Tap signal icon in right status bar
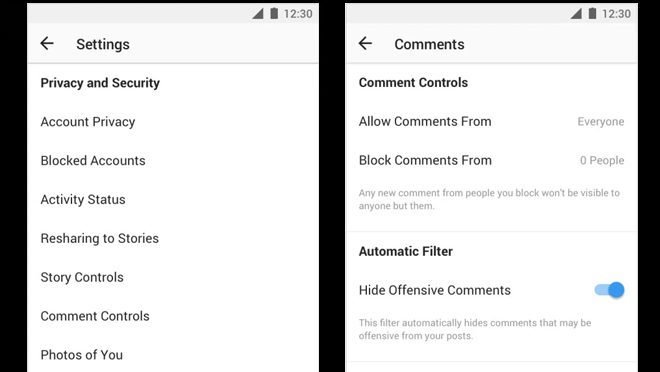Viewport: 660px width, 372px height. 576,14
